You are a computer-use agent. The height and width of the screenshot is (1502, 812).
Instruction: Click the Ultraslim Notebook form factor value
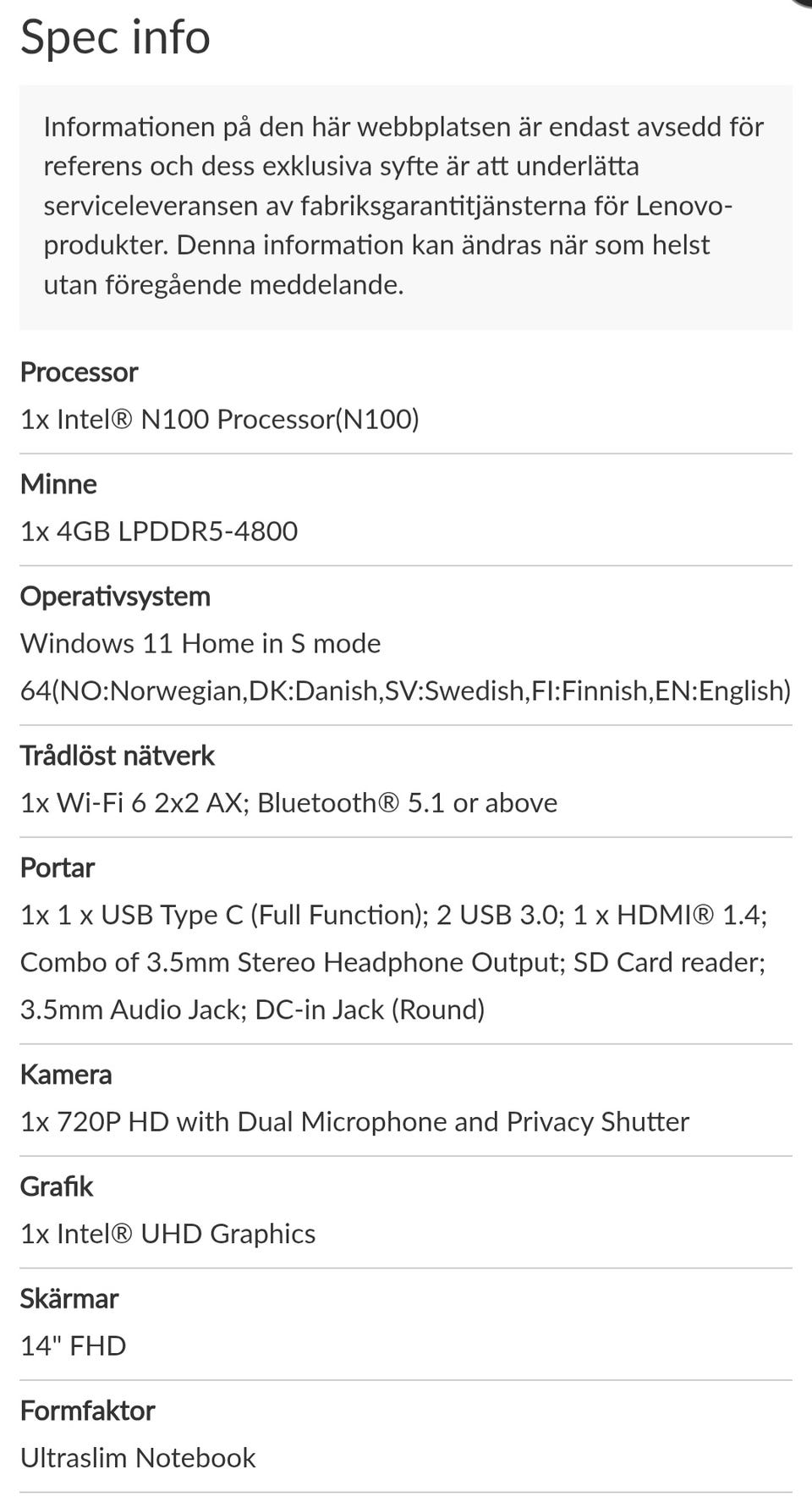[x=138, y=1458]
